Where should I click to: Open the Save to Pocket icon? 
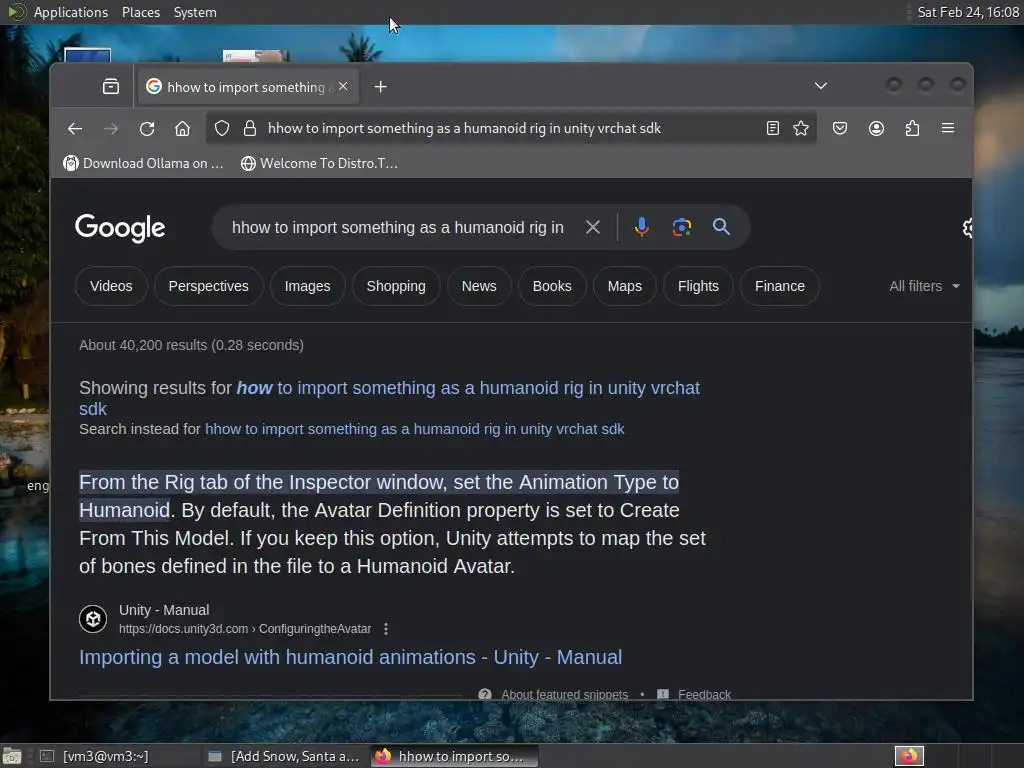pos(840,128)
